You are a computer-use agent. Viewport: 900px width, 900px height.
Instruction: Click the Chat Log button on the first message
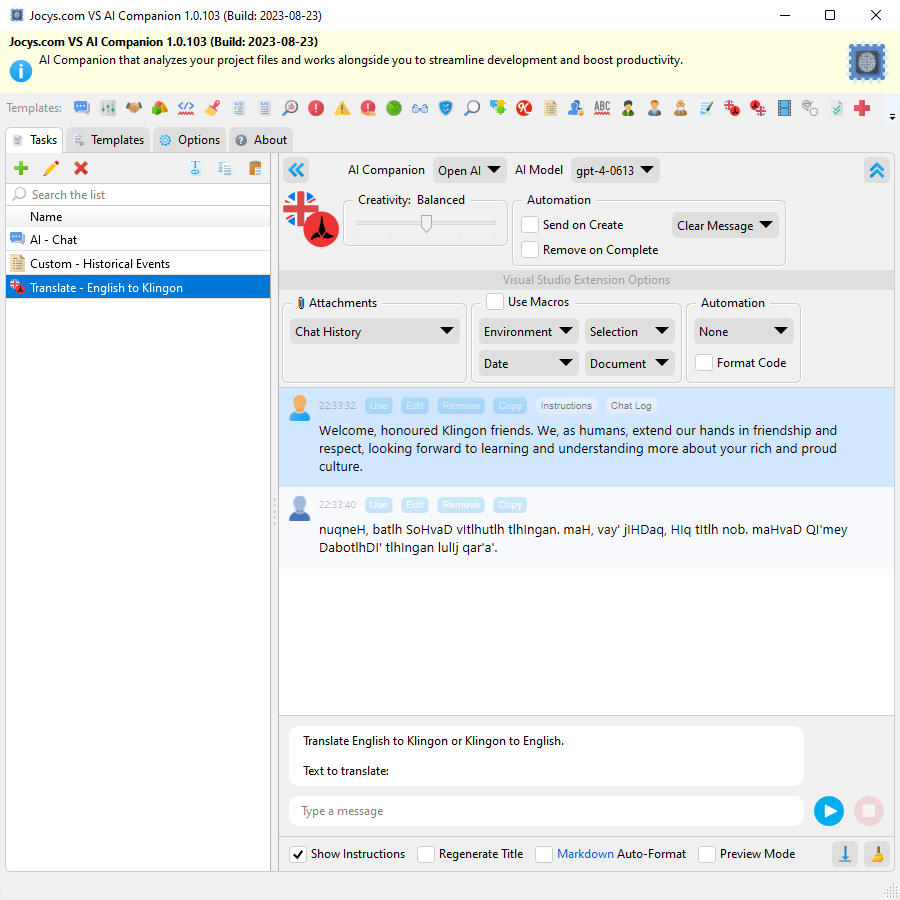tap(630, 405)
